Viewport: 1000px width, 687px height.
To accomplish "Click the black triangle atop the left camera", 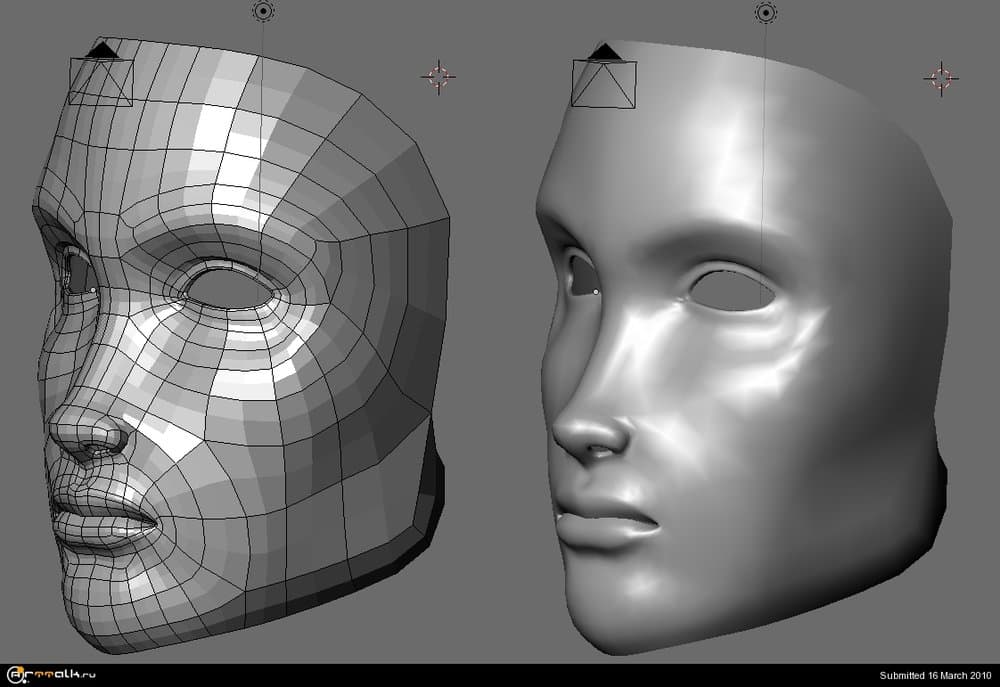I will click(x=100, y=49).
